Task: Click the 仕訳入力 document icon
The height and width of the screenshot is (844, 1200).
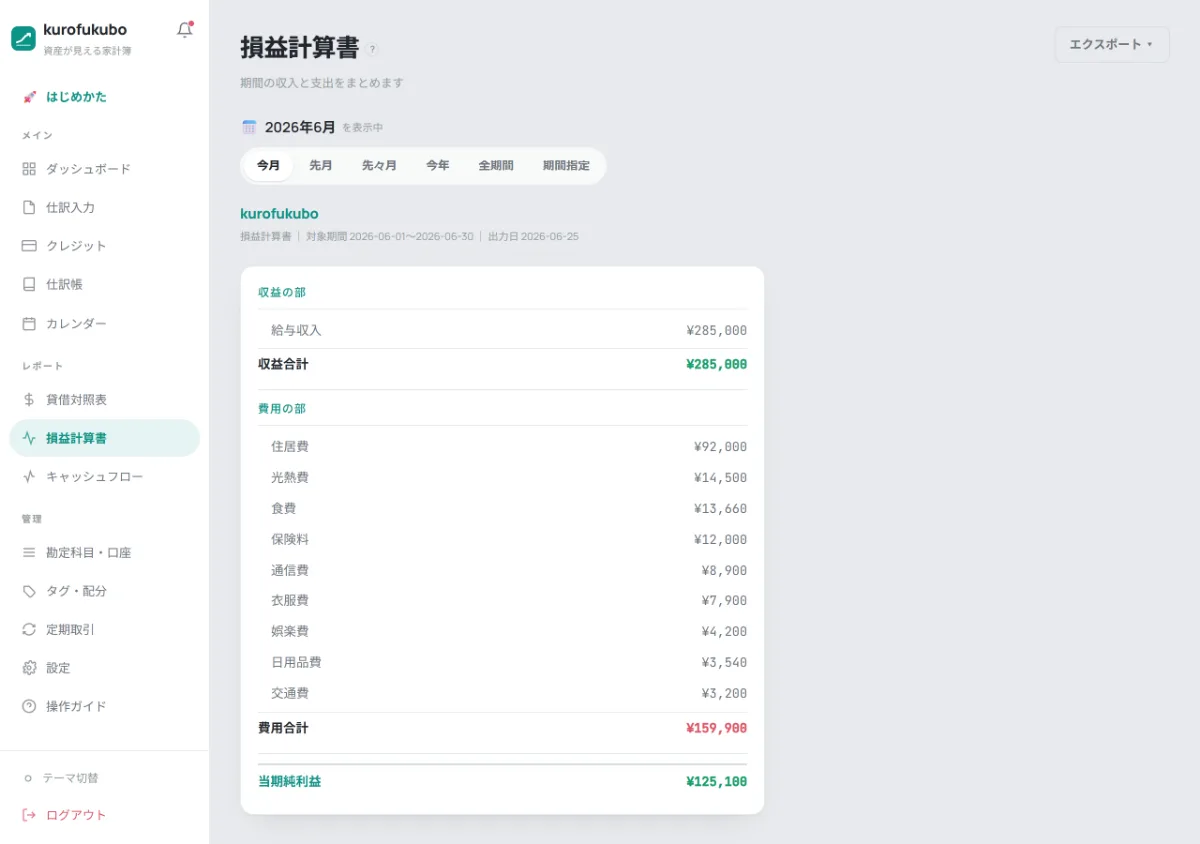Action: tap(29, 208)
